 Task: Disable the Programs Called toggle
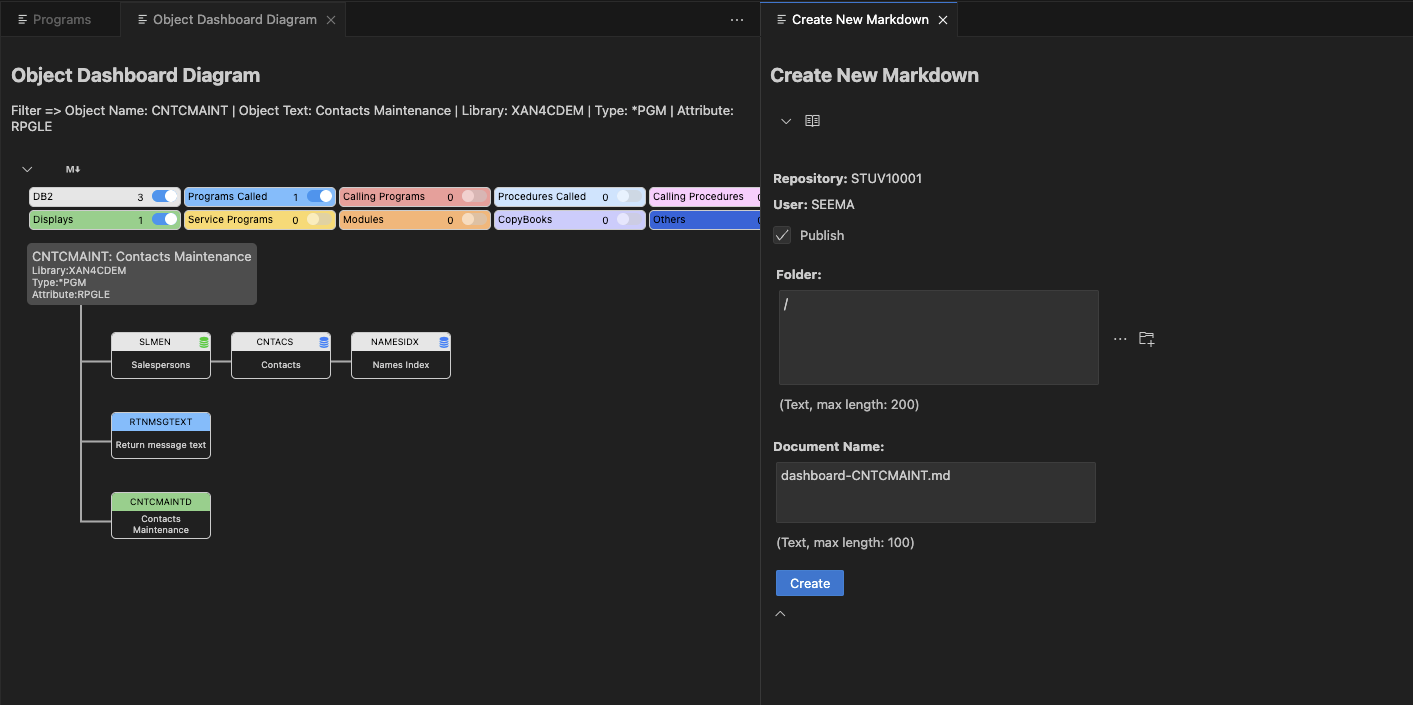320,197
